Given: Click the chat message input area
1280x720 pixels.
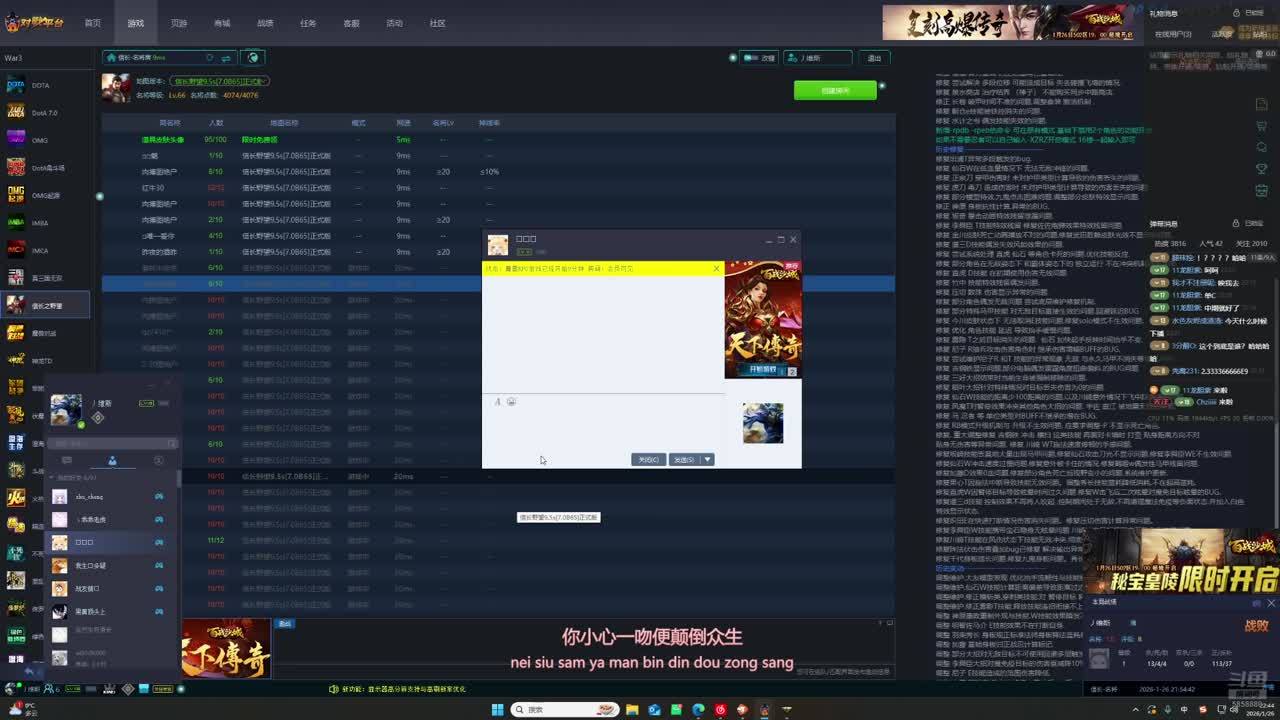Looking at the screenshot, I should point(603,428).
